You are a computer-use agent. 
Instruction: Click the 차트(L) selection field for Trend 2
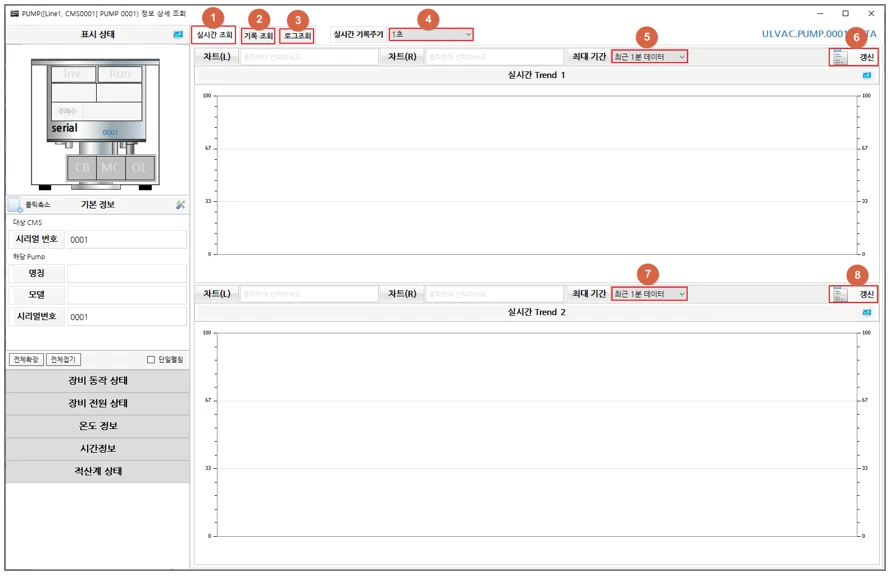[x=309, y=294]
